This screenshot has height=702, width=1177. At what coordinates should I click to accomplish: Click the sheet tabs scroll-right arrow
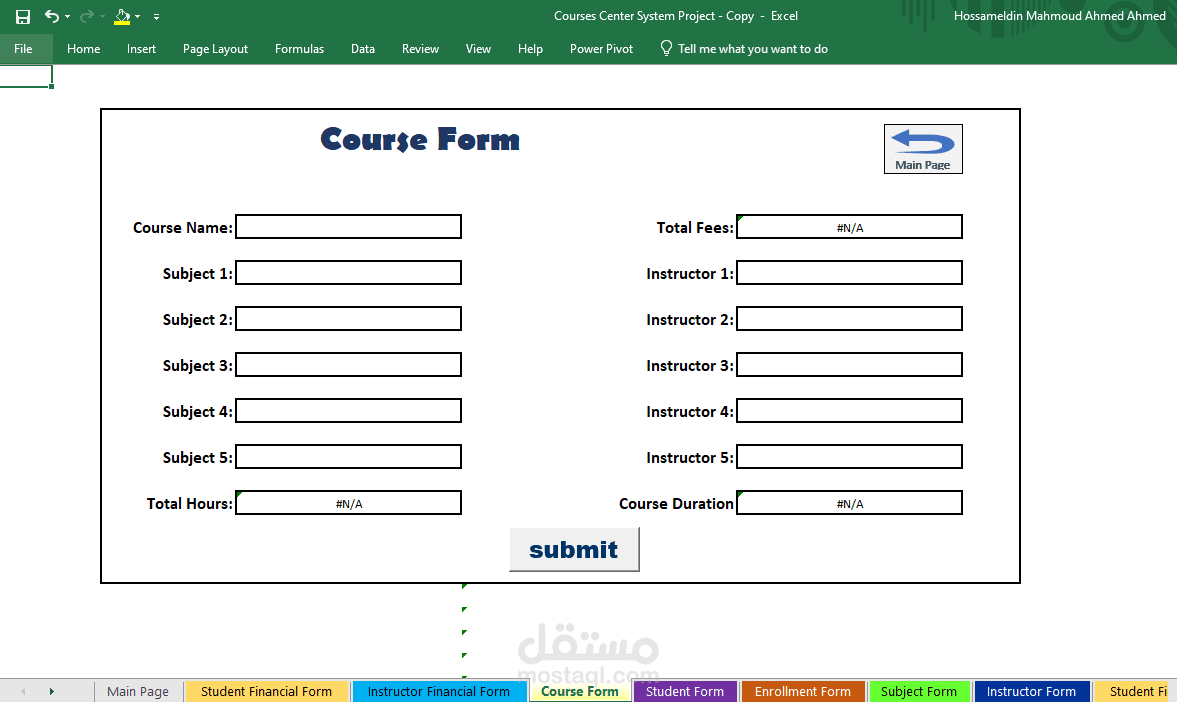point(52,691)
